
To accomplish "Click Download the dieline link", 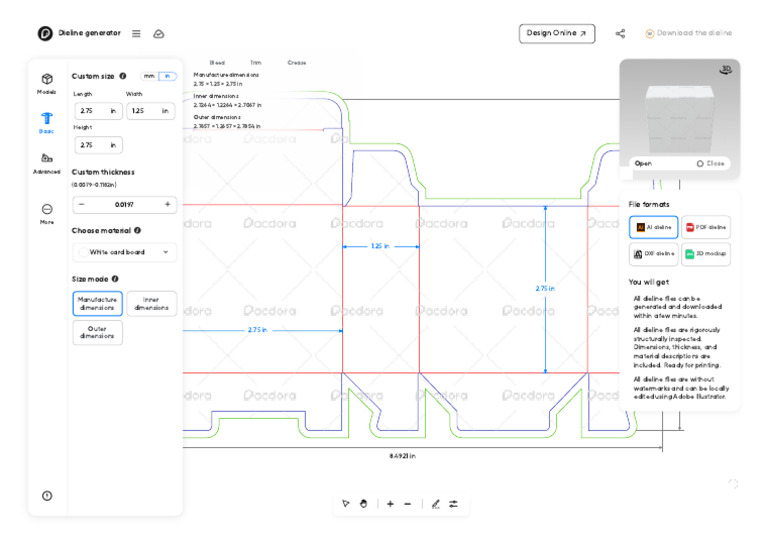I will click(x=688, y=33).
